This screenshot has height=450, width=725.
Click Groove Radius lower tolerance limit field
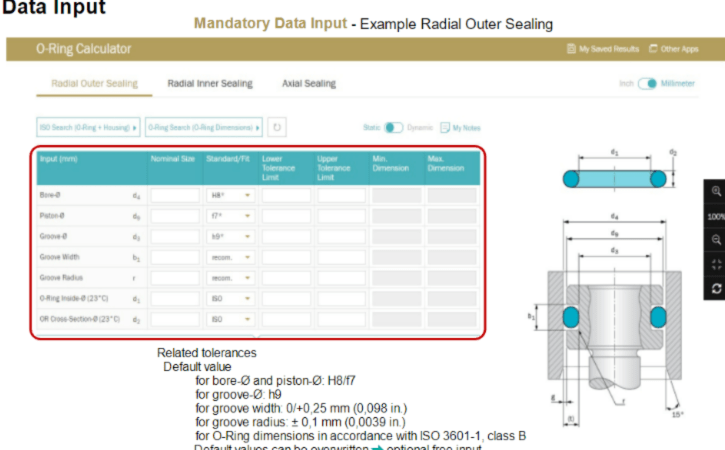coord(286,278)
